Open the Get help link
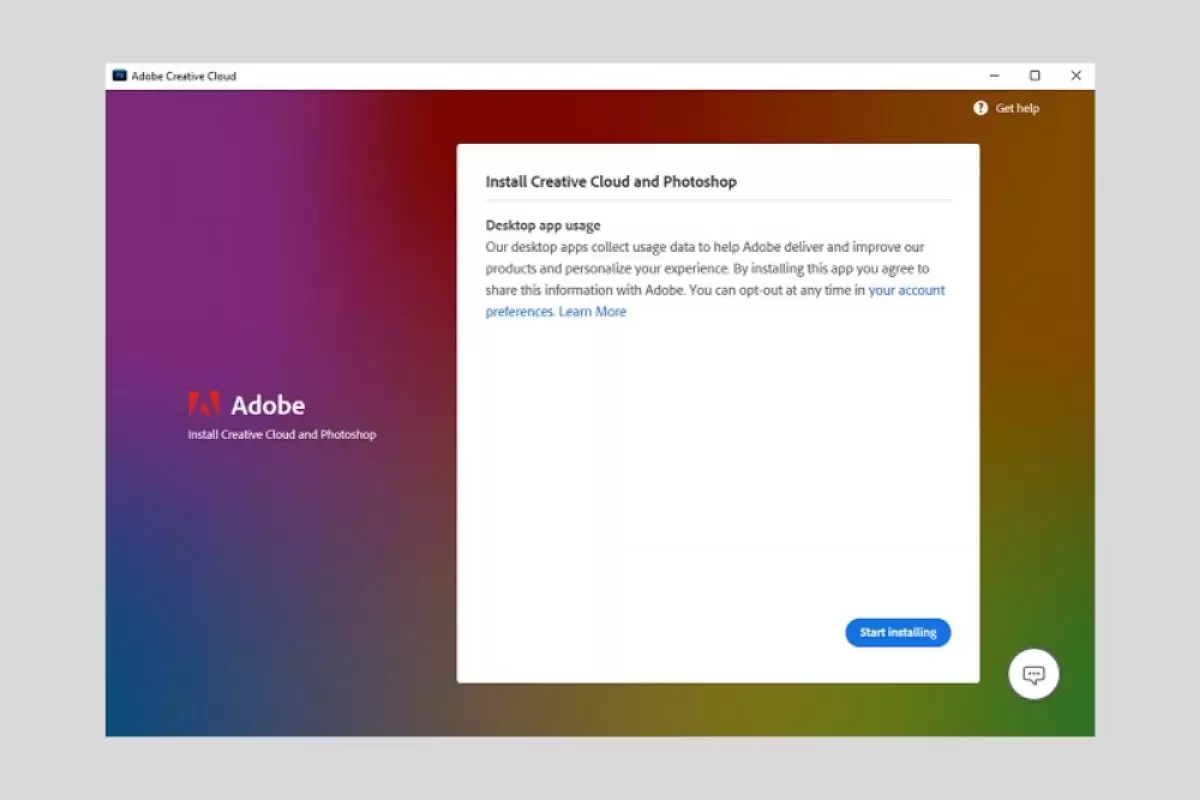The image size is (1200, 800). (x=1017, y=108)
